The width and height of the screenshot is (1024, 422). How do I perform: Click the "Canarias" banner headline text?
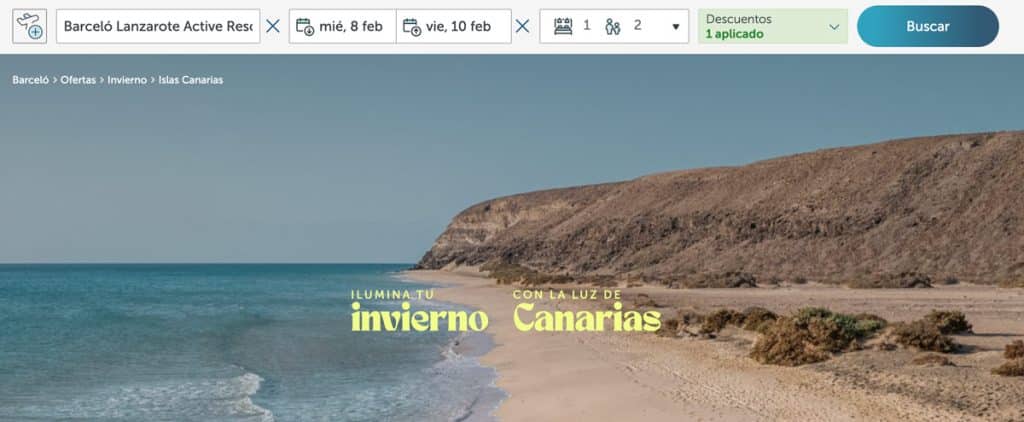tap(586, 318)
